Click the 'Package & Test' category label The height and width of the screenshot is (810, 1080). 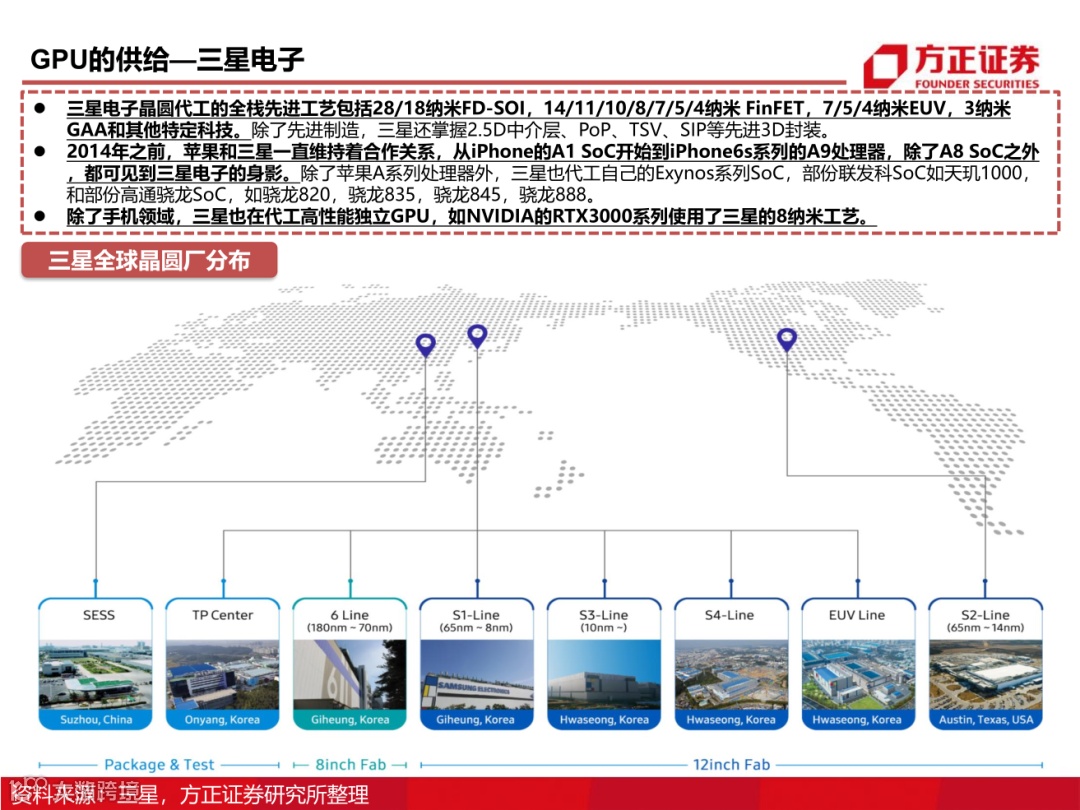pos(159,765)
